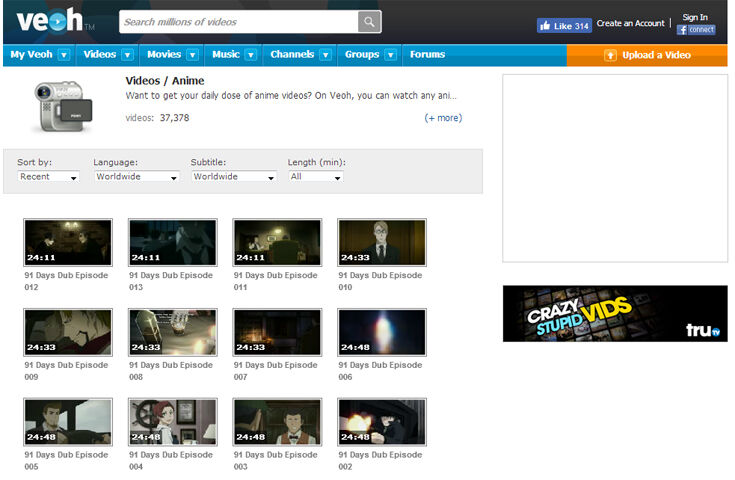Click title 91 Days Dub Episode 011

pos(276,281)
